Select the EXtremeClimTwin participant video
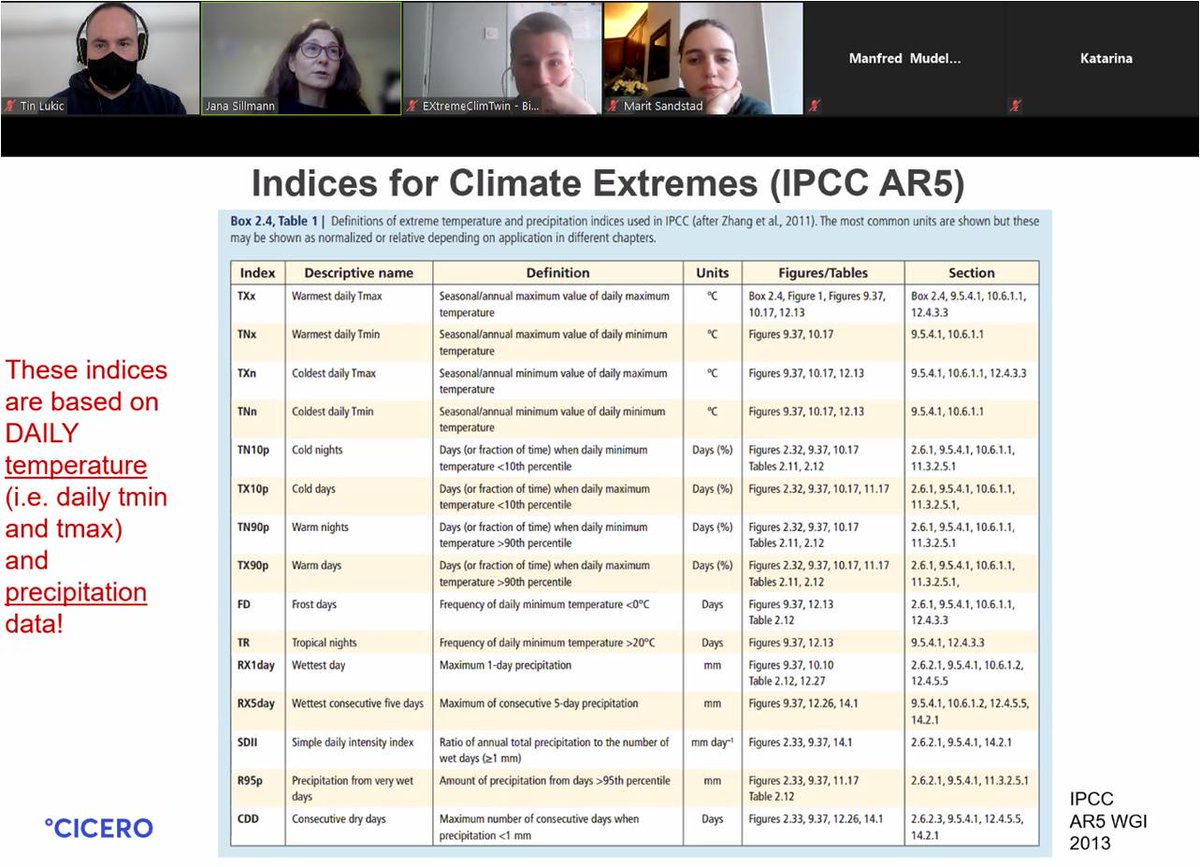This screenshot has width=1200, height=867. coord(502,57)
